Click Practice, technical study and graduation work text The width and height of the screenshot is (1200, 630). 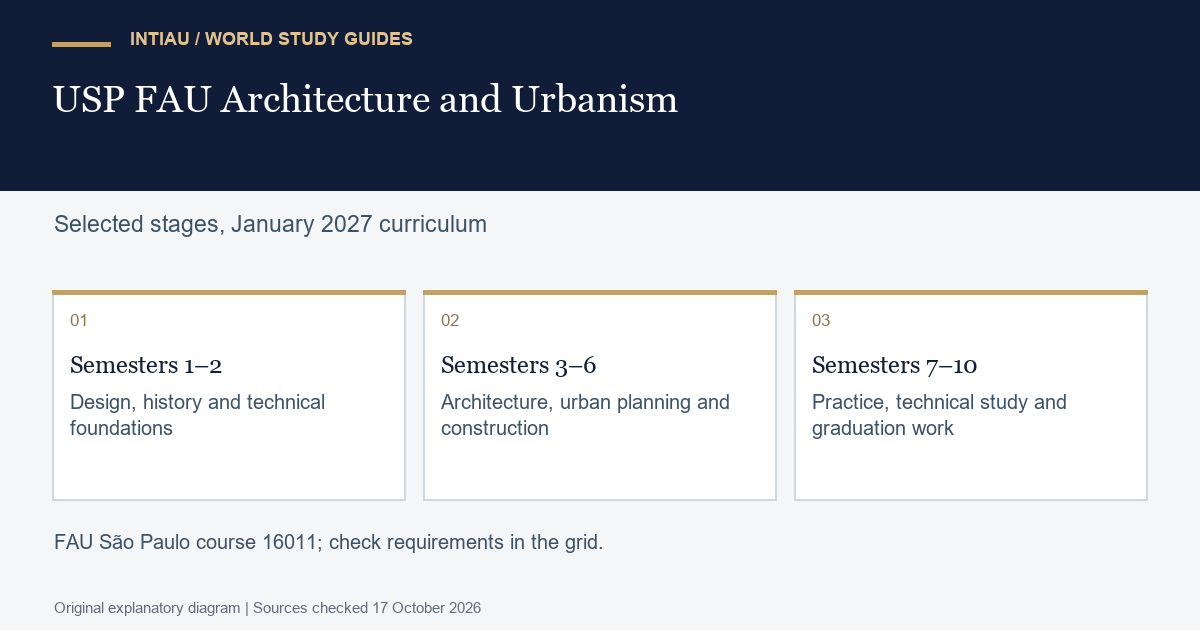pos(939,415)
